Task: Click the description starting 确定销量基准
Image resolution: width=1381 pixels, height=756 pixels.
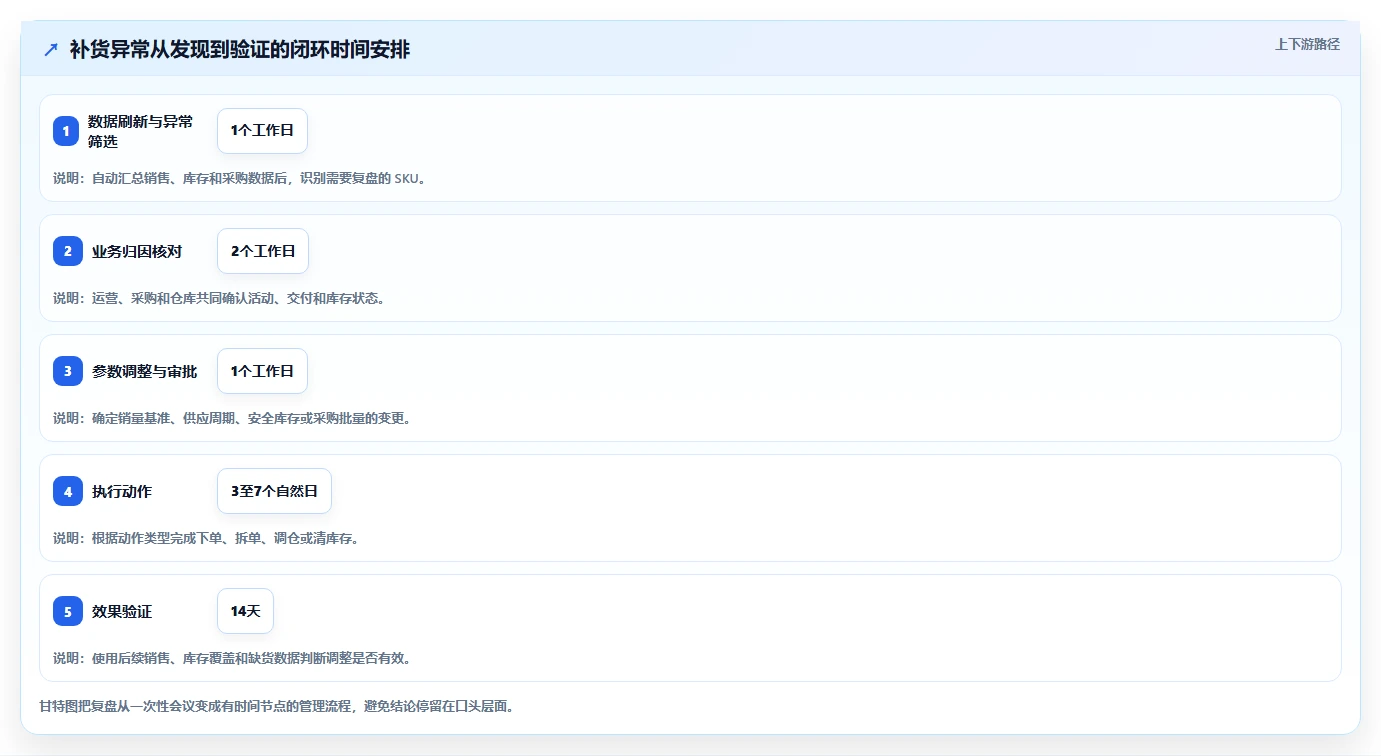Action: coord(232,418)
